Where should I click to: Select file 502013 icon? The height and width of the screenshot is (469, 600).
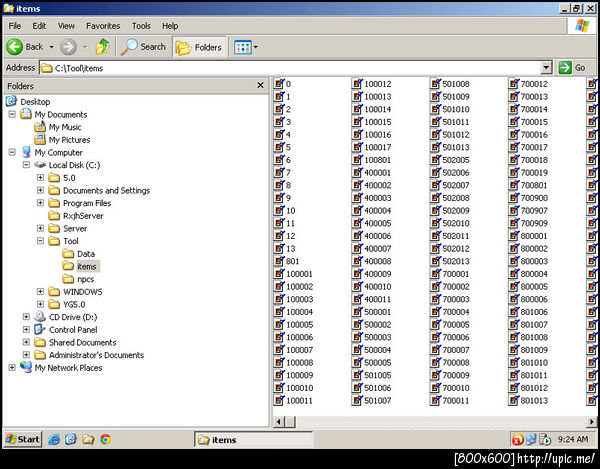(x=435, y=261)
